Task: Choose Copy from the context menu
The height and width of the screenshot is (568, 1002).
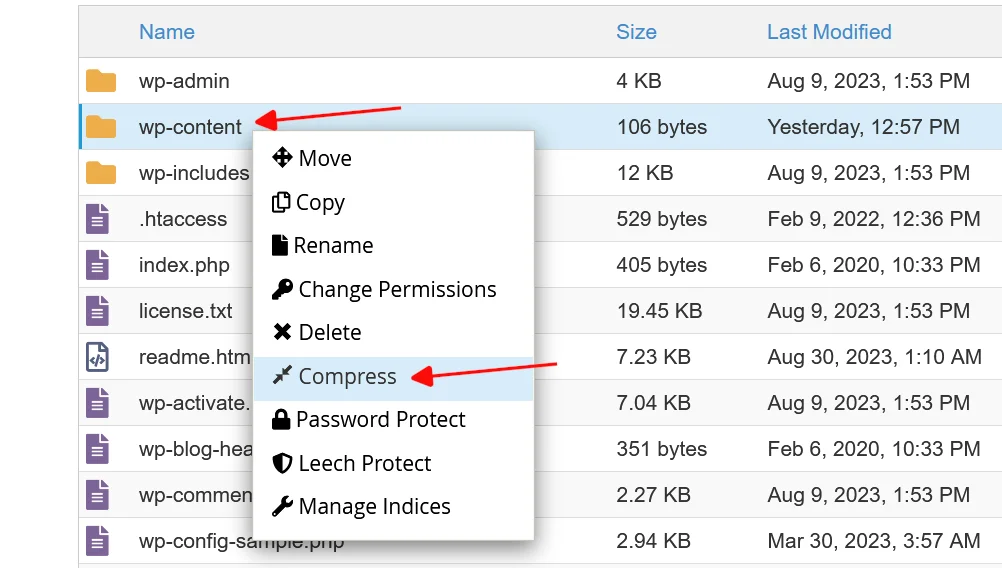Action: [393, 203]
